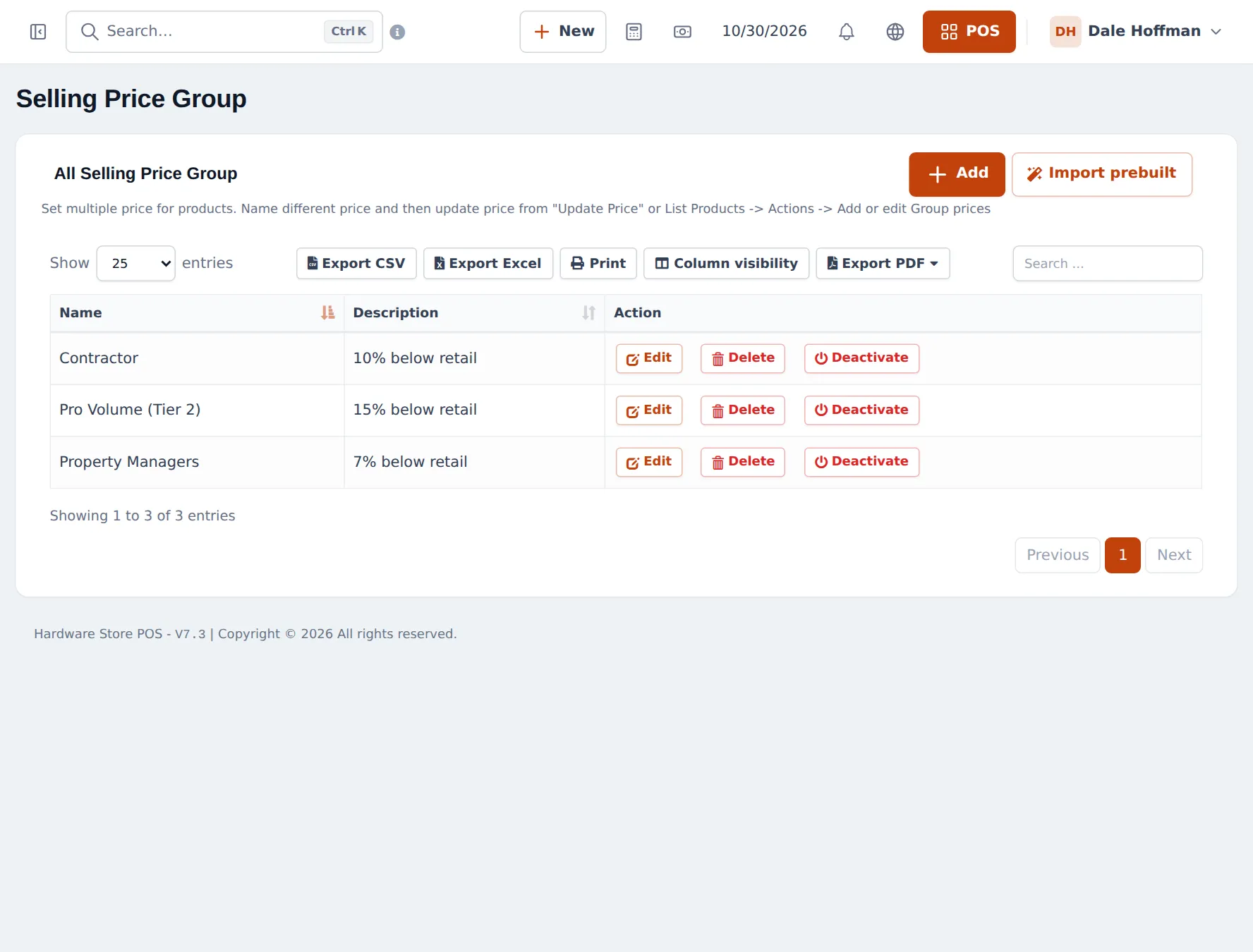1253x952 pixels.
Task: Edit the Contractor price group
Action: pyautogui.click(x=648, y=358)
